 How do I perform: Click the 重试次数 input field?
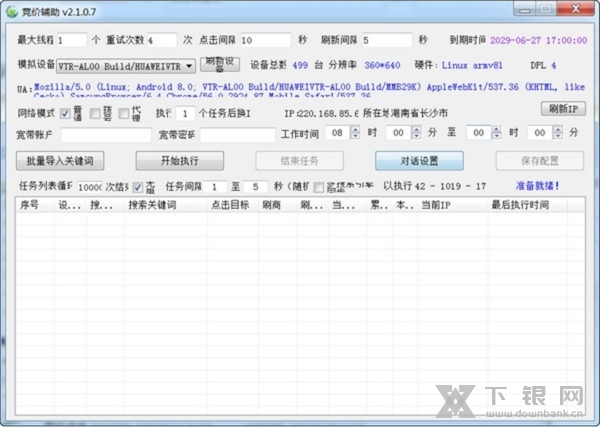point(162,40)
